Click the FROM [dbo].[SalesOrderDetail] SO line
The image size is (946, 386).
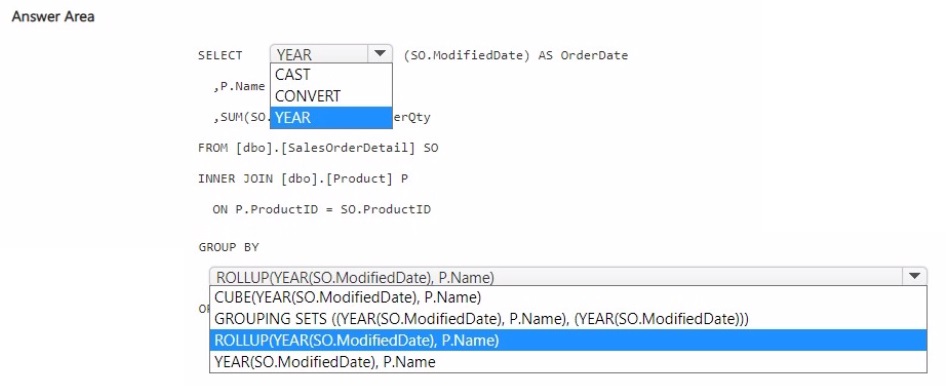[318, 148]
